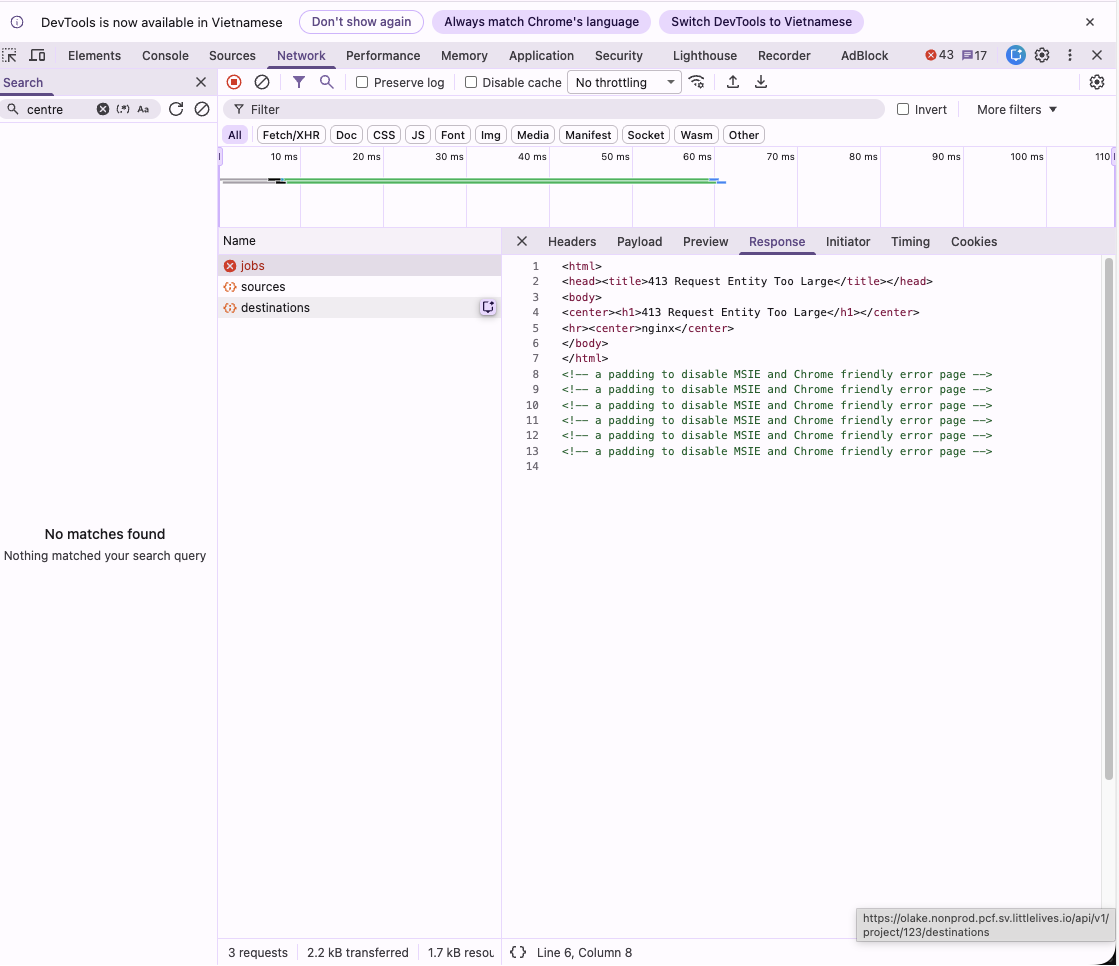Screen dimensions: 1119x966
Task: Switch to the Elements panel tab
Action: click(94, 55)
